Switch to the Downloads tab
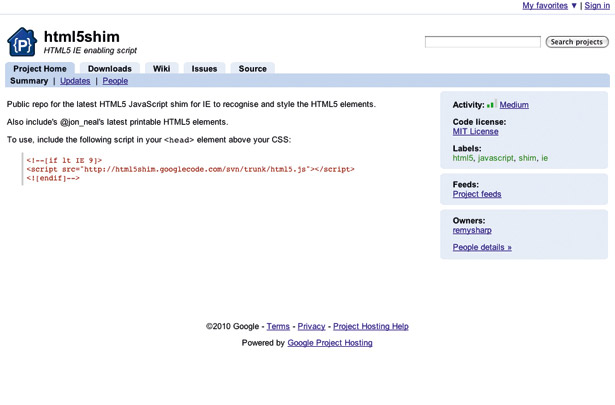615x405 pixels. 110,68
